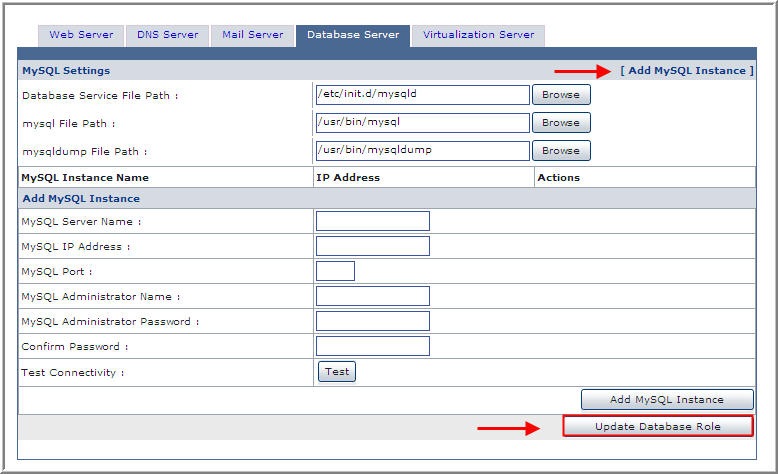Select the MySQL Administrator Name field
The image size is (778, 474).
tap(372, 296)
